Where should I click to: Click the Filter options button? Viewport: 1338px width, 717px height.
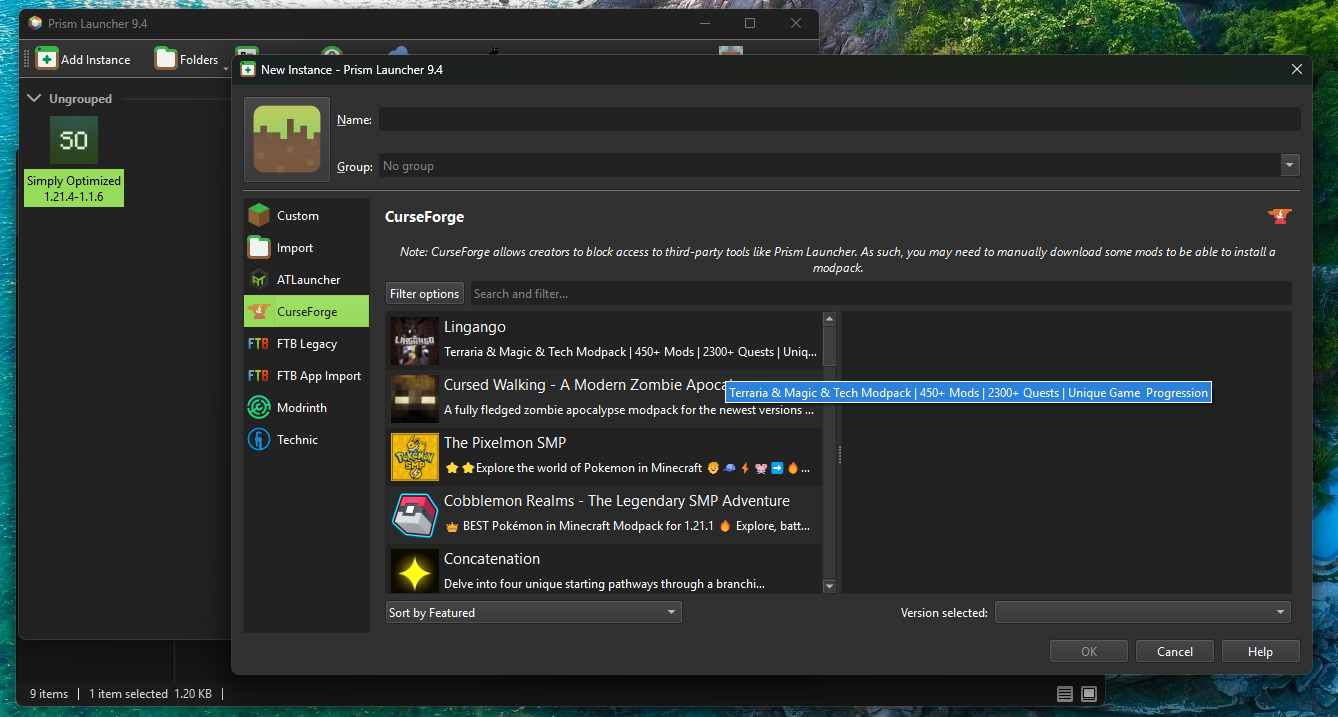pyautogui.click(x=425, y=293)
